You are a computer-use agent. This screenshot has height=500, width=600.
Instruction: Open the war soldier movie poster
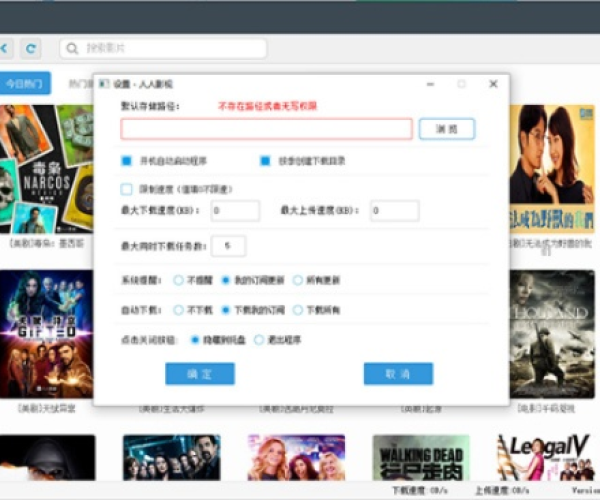[x=552, y=334]
